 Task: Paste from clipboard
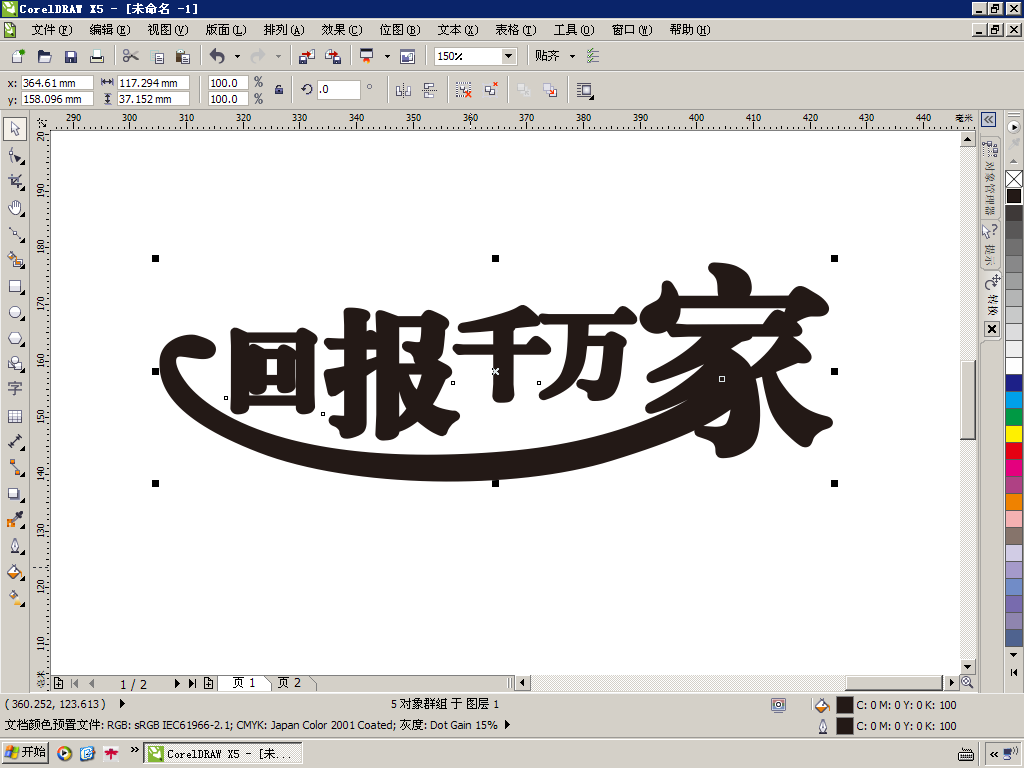click(183, 57)
